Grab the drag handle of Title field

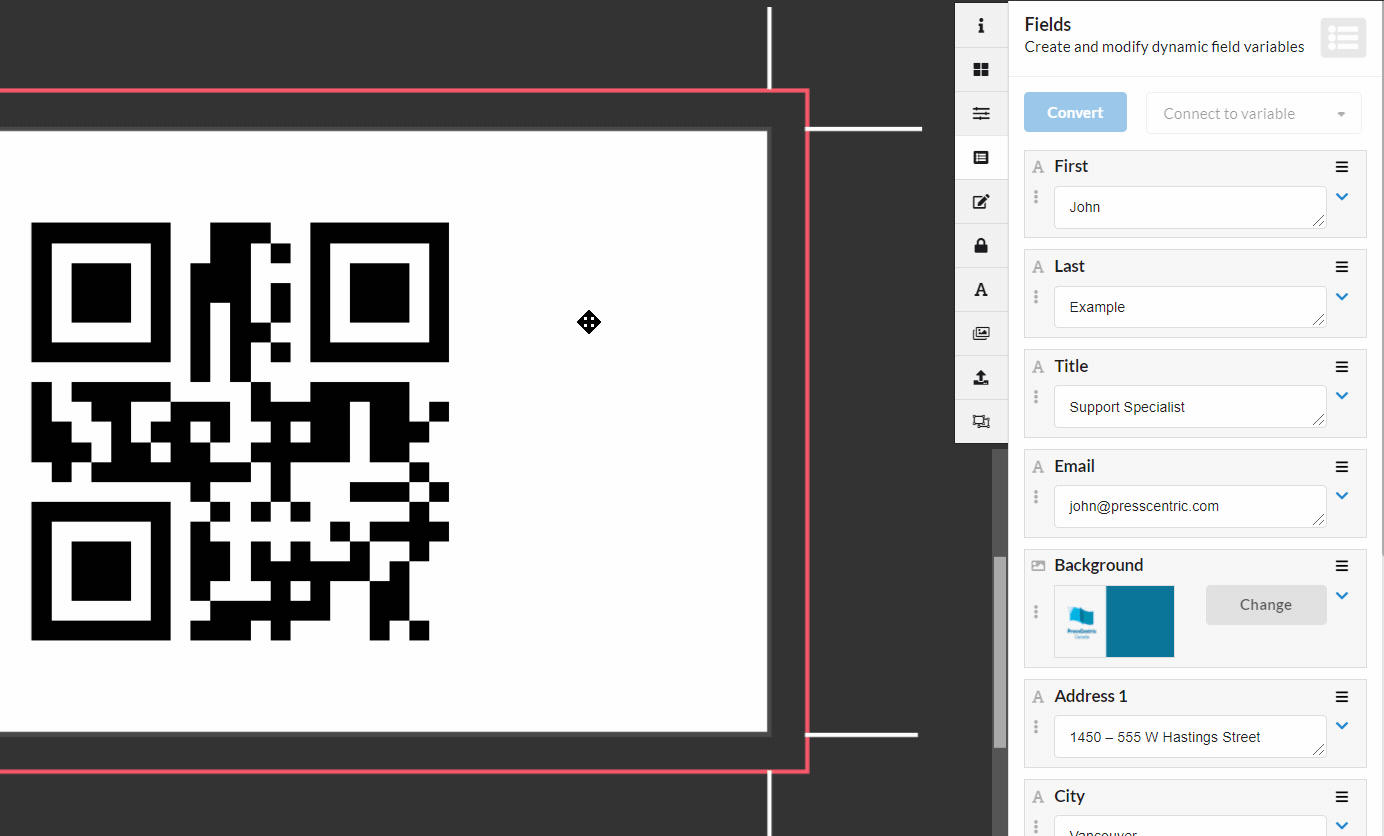[x=1036, y=397]
